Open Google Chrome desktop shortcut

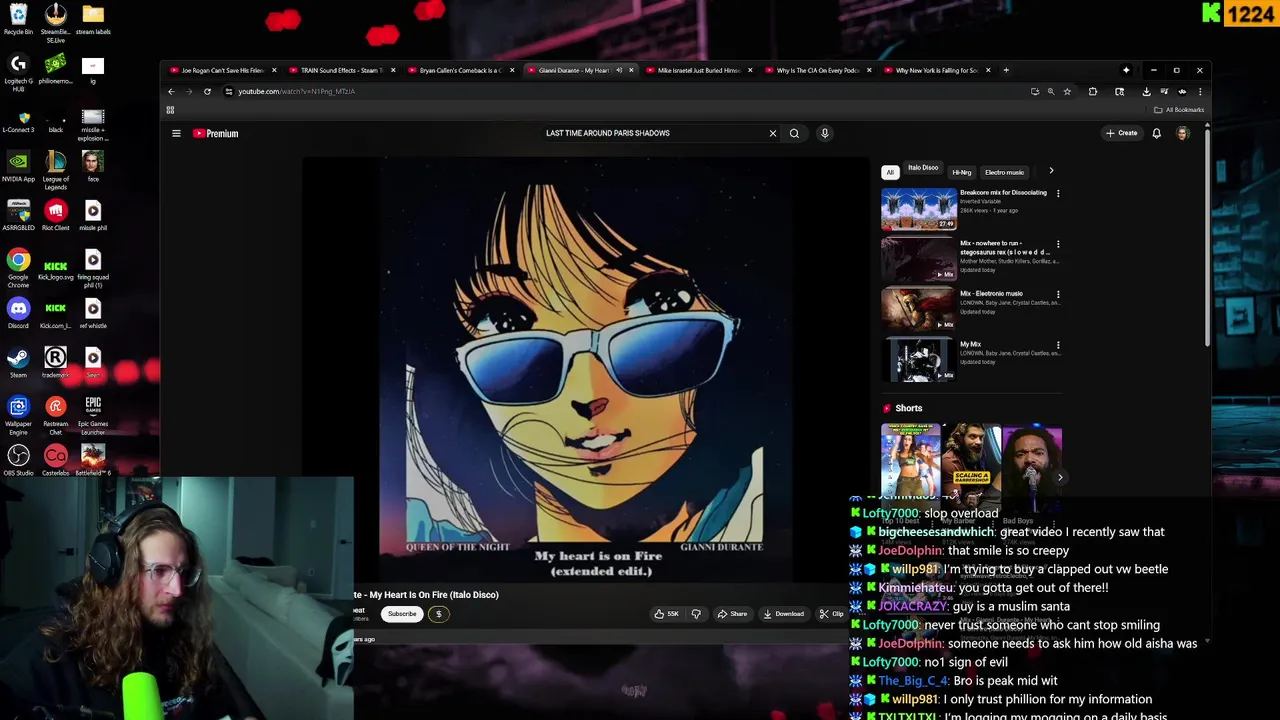[18, 268]
